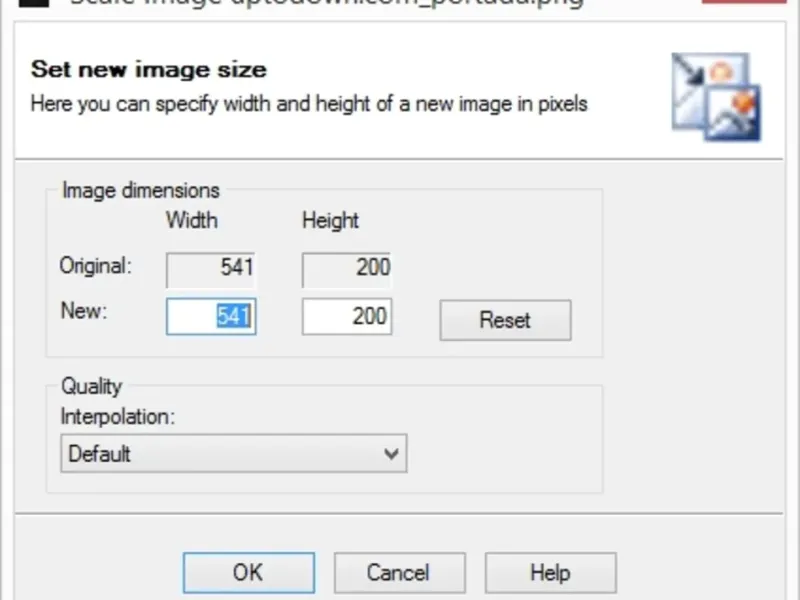Click the 'Set new image size' heading

[x=148, y=69]
